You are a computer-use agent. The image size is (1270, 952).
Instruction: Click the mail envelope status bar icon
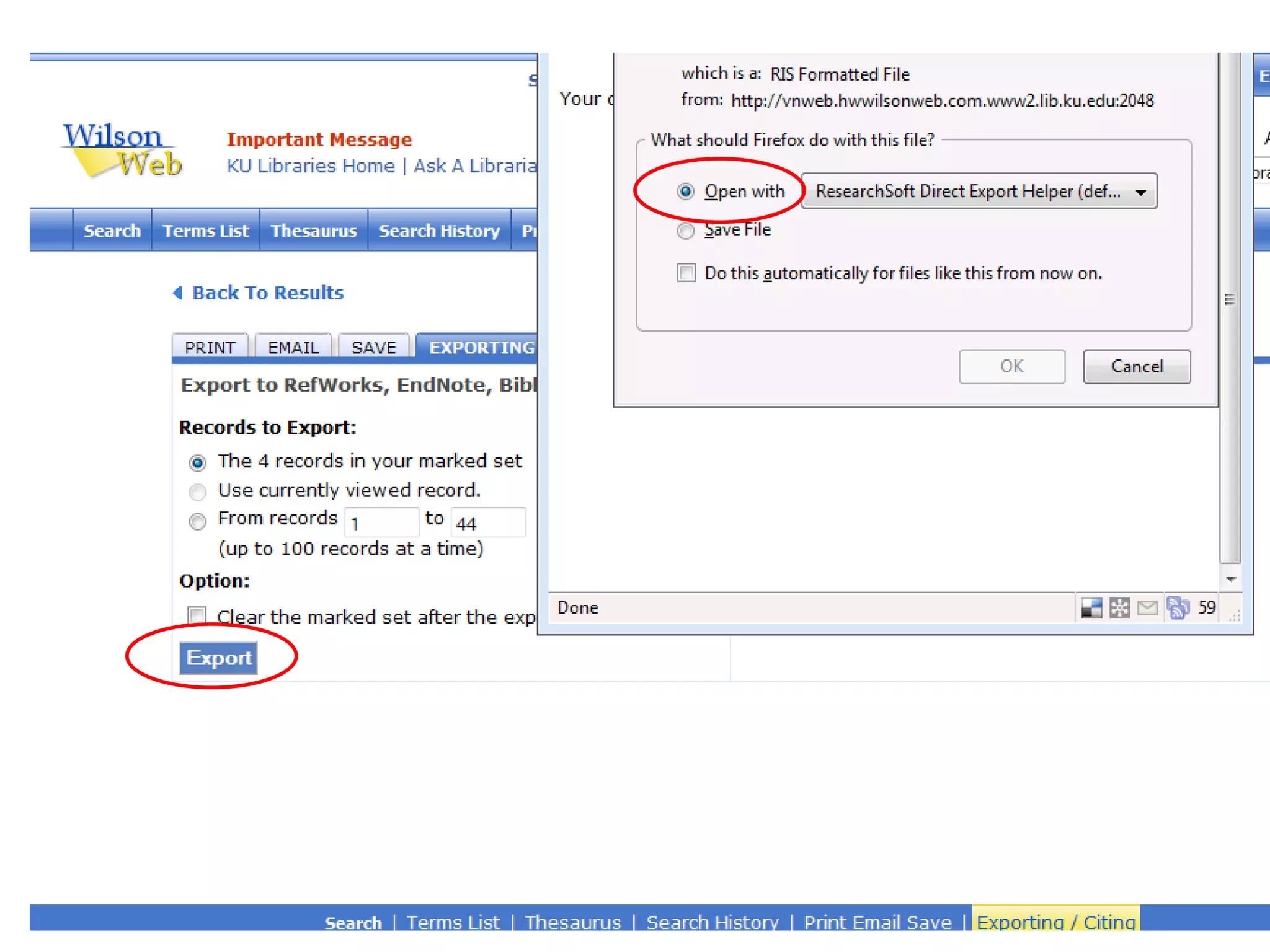click(1147, 608)
